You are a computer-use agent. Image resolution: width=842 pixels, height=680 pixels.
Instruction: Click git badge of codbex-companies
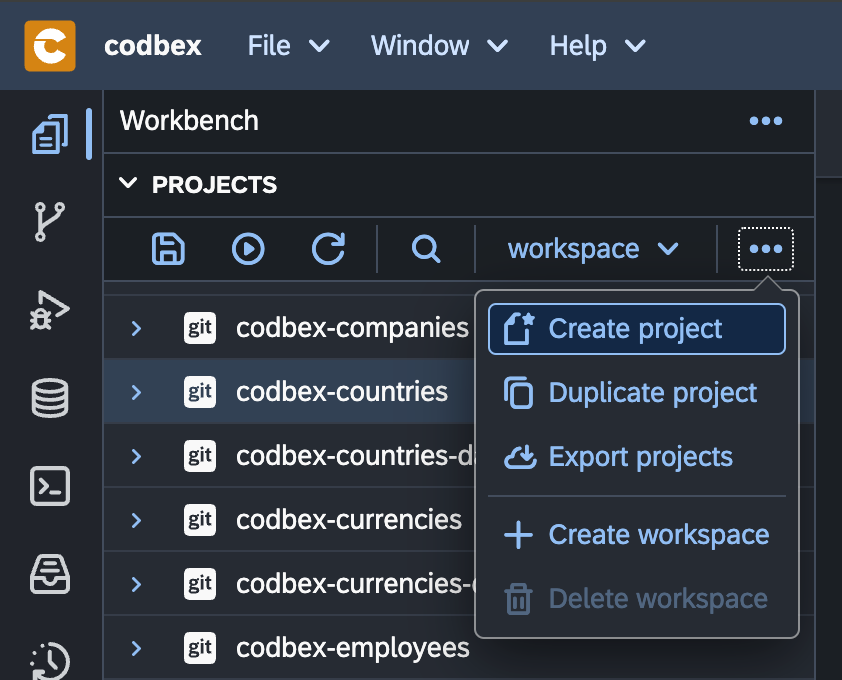[200, 328]
